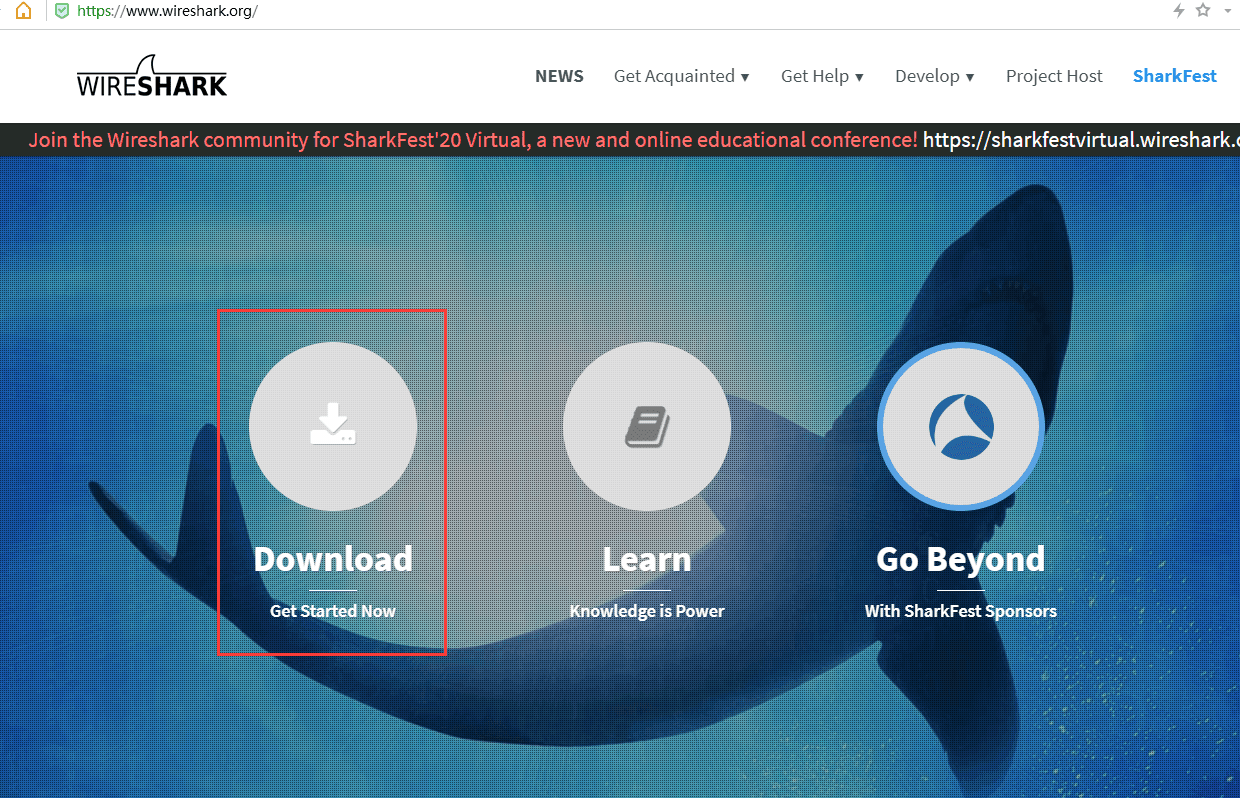
Task: Expand the Get Acquainted dropdown
Action: pos(682,76)
